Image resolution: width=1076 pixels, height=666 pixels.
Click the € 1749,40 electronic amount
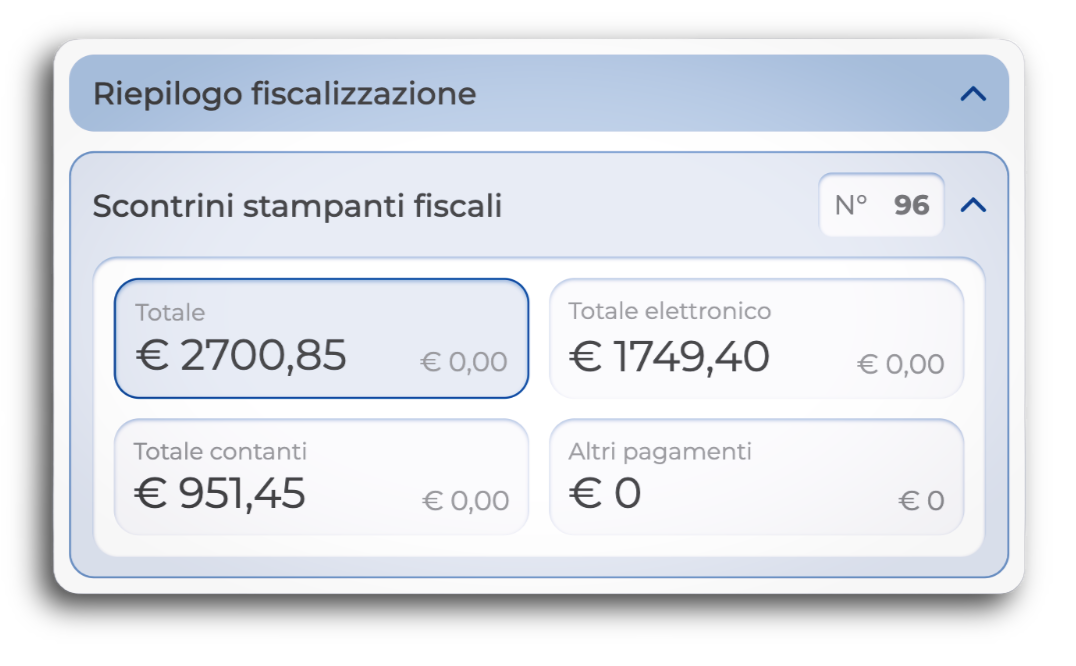tap(669, 356)
